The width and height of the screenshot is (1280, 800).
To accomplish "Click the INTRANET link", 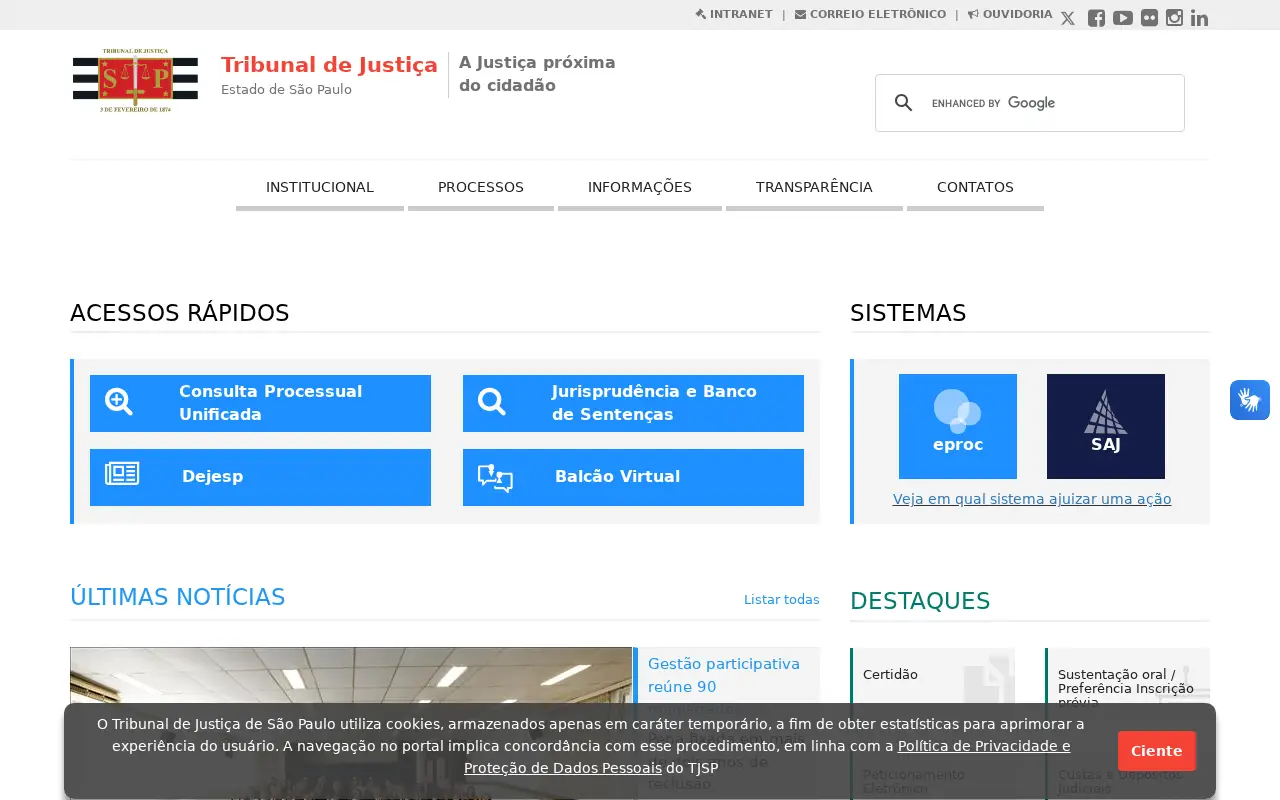I will point(734,14).
